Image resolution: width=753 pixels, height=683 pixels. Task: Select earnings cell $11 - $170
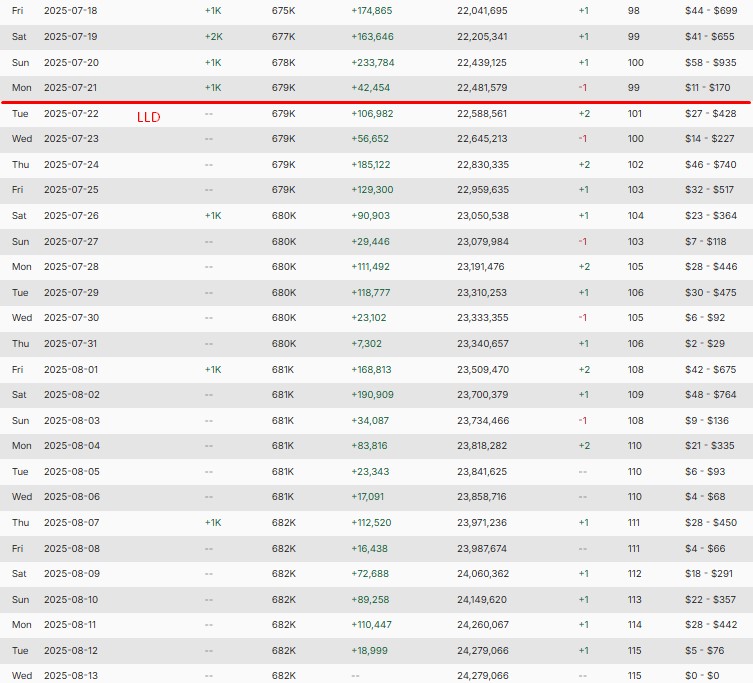coord(707,87)
